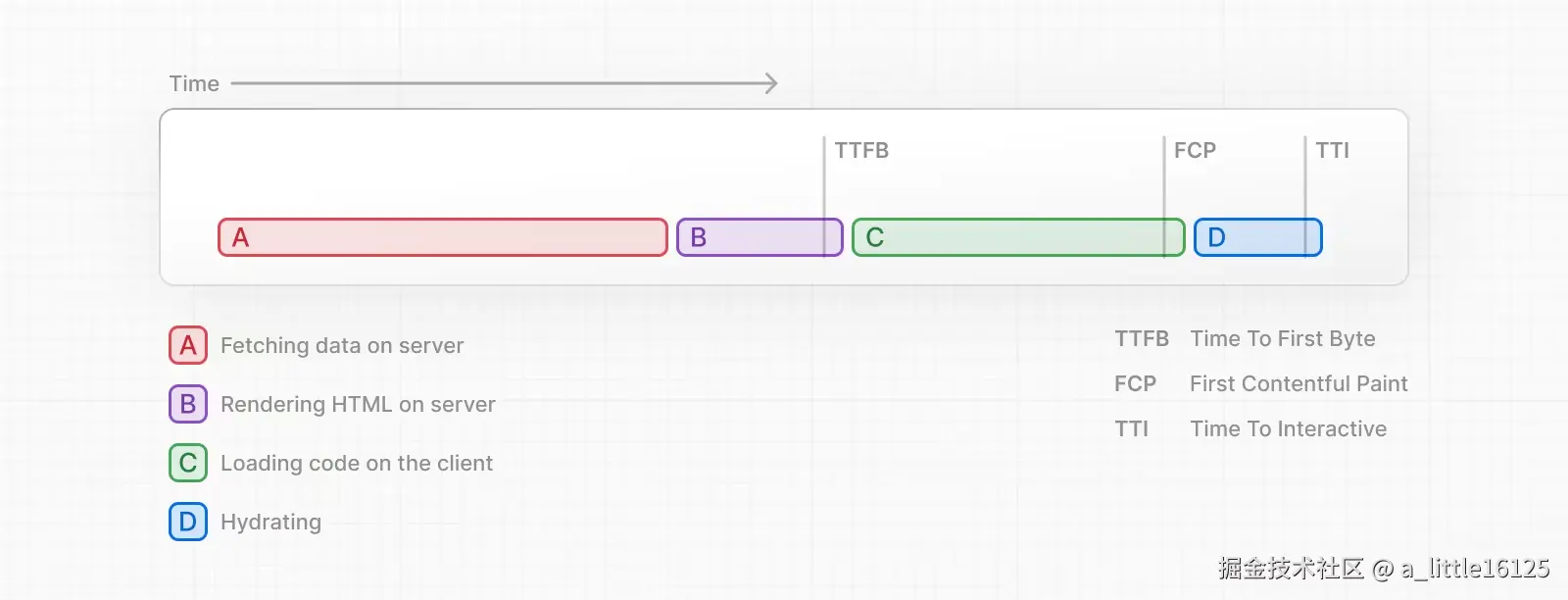This screenshot has width=1568, height=600.
Task: Click the arrowhead of the Time arrow
Action: (x=772, y=83)
